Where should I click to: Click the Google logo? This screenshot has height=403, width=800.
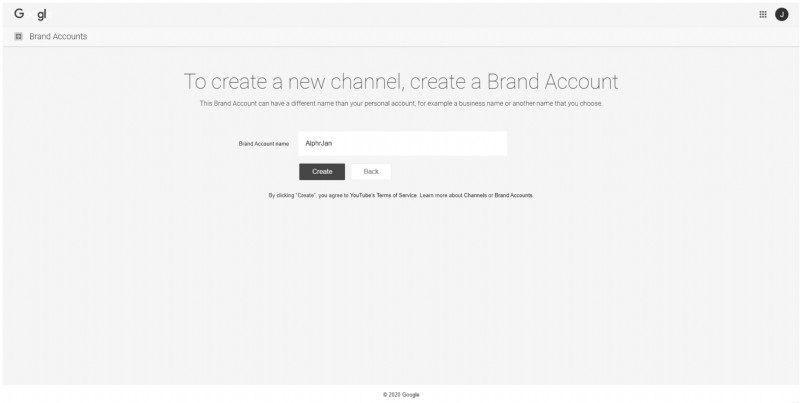click(30, 14)
